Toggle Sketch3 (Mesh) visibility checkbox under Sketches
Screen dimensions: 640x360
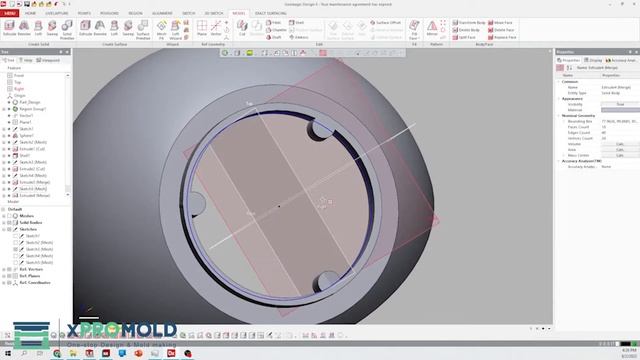click(16, 249)
